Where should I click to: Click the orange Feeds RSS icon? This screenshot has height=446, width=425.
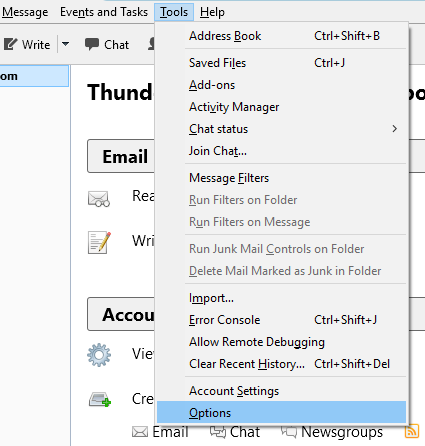point(412,431)
